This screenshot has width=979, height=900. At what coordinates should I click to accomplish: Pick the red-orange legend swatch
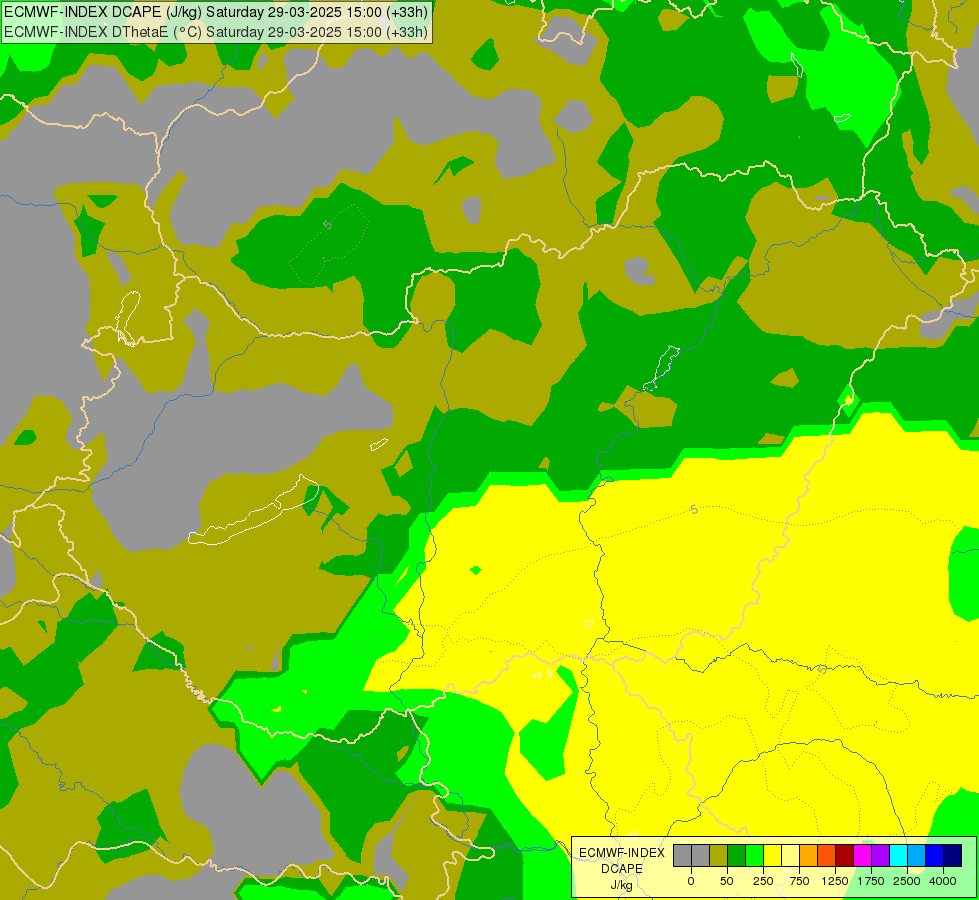[x=827, y=856]
